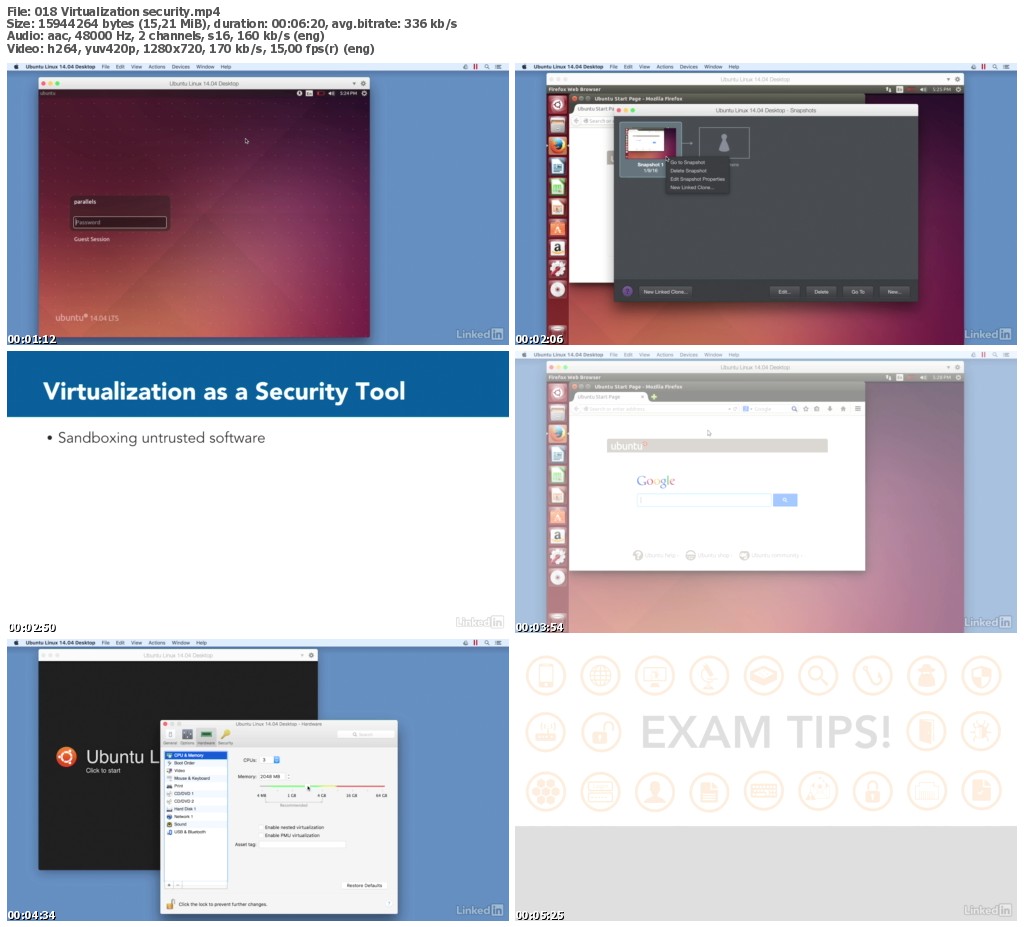Click Edit… button in Snapshots window
Image resolution: width=1024 pixels, height=927 pixels.
click(784, 292)
